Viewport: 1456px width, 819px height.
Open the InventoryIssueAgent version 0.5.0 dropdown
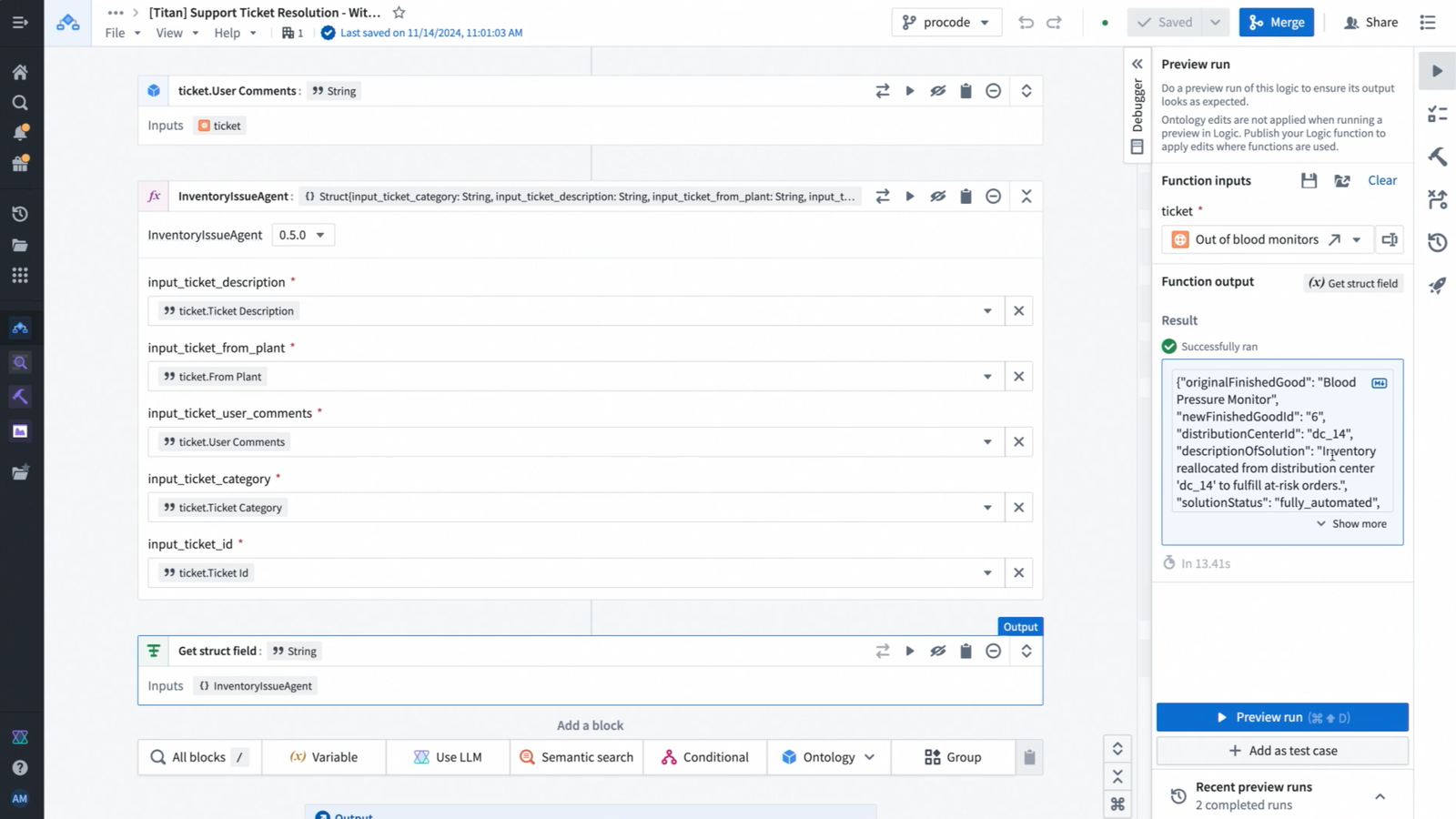pos(302,235)
